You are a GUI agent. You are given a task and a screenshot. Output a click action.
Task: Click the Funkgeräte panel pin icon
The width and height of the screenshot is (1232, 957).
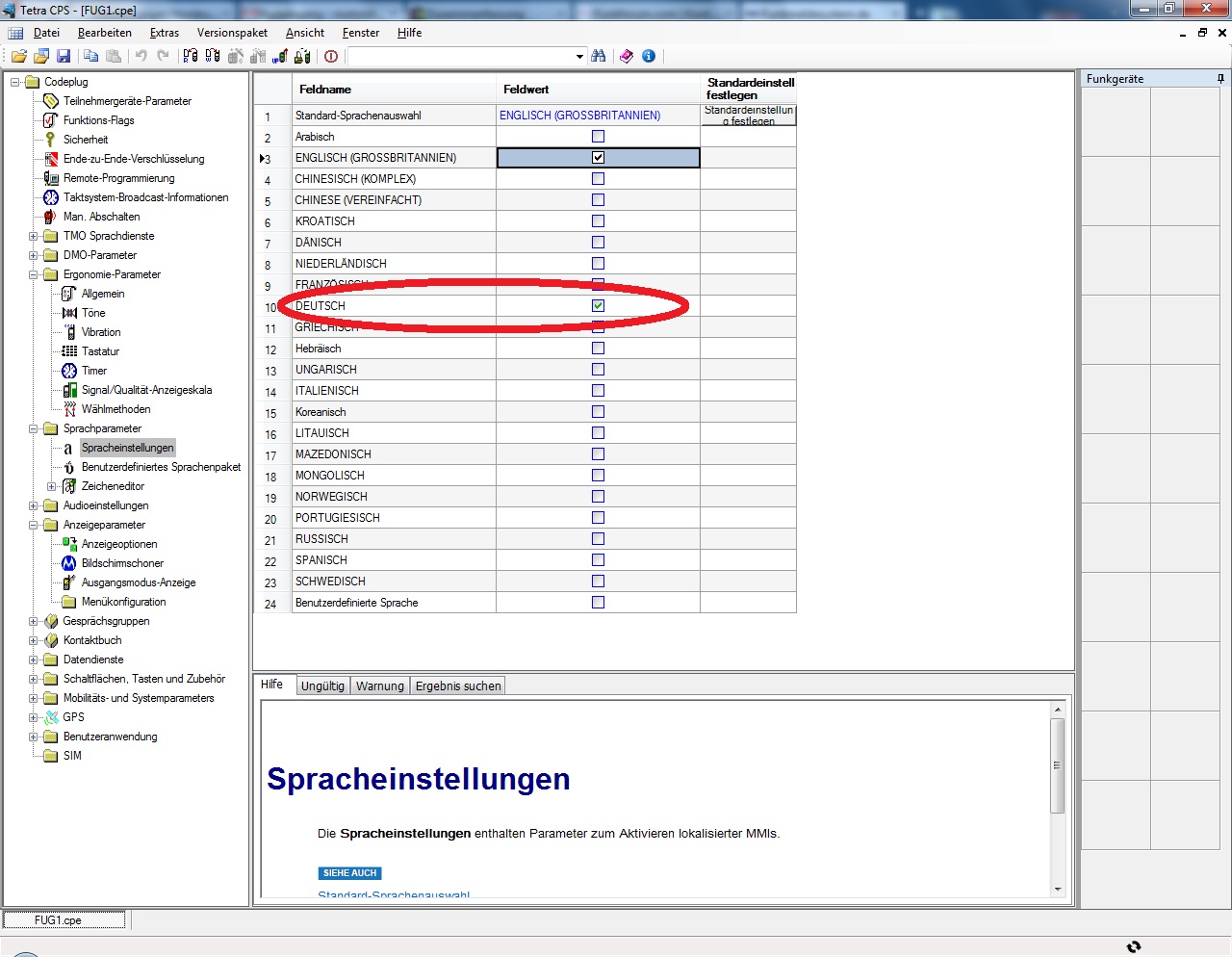point(1220,79)
